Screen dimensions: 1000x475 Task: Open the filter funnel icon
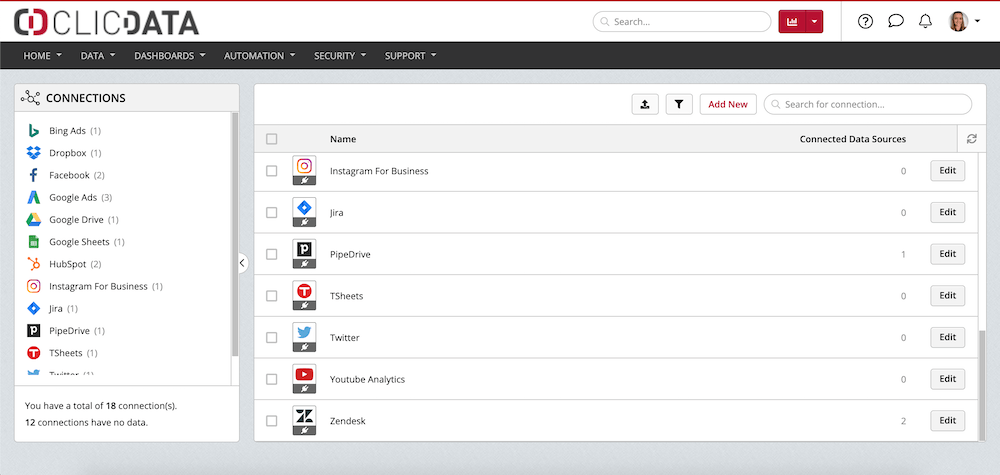(679, 104)
